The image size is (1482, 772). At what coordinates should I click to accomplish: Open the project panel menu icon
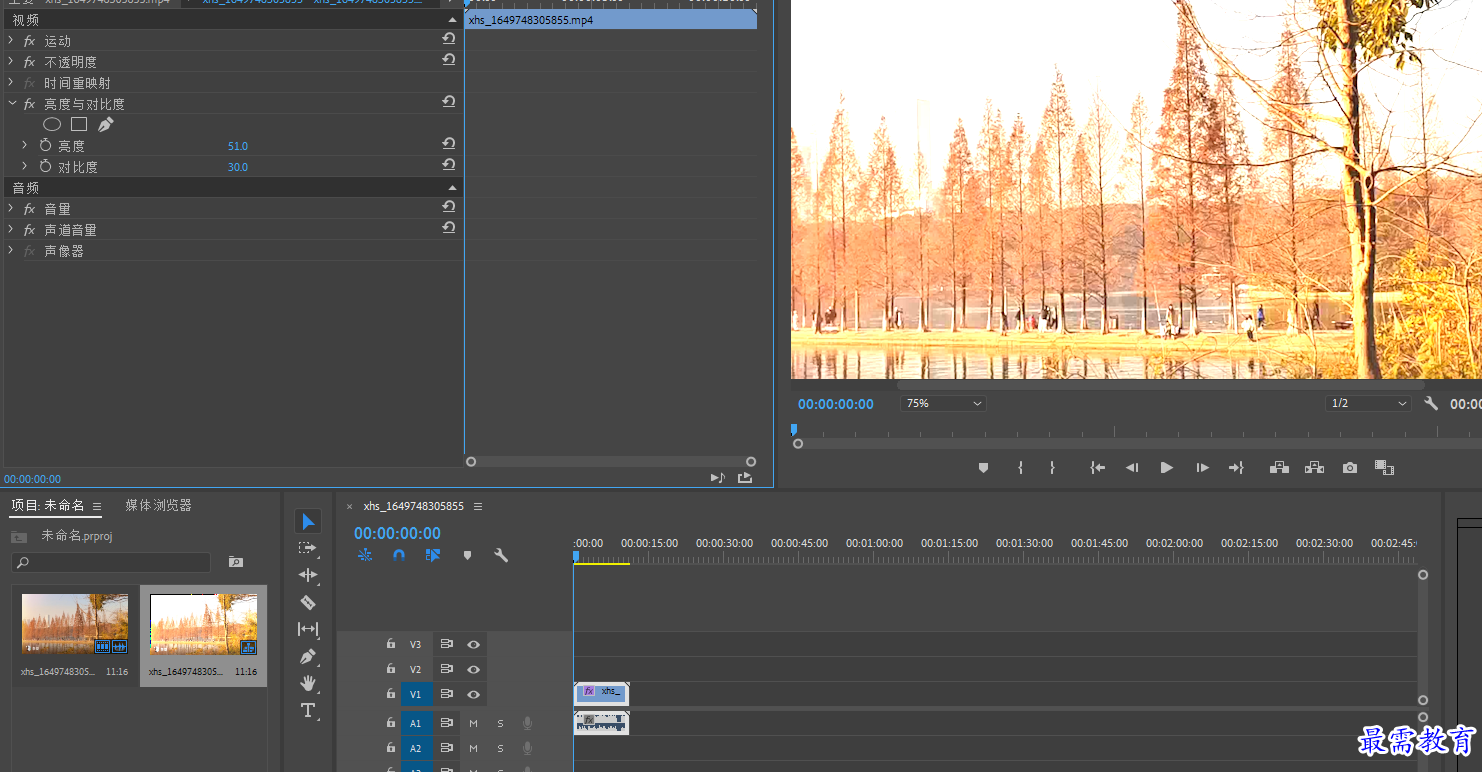[97, 507]
